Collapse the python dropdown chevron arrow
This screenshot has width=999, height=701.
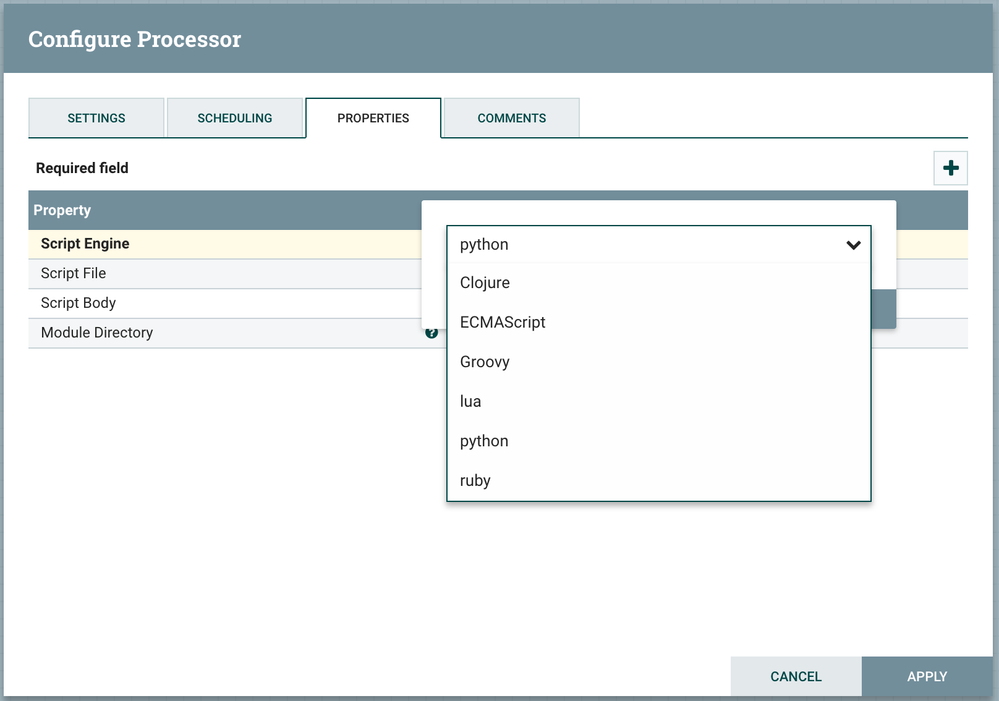coord(853,245)
